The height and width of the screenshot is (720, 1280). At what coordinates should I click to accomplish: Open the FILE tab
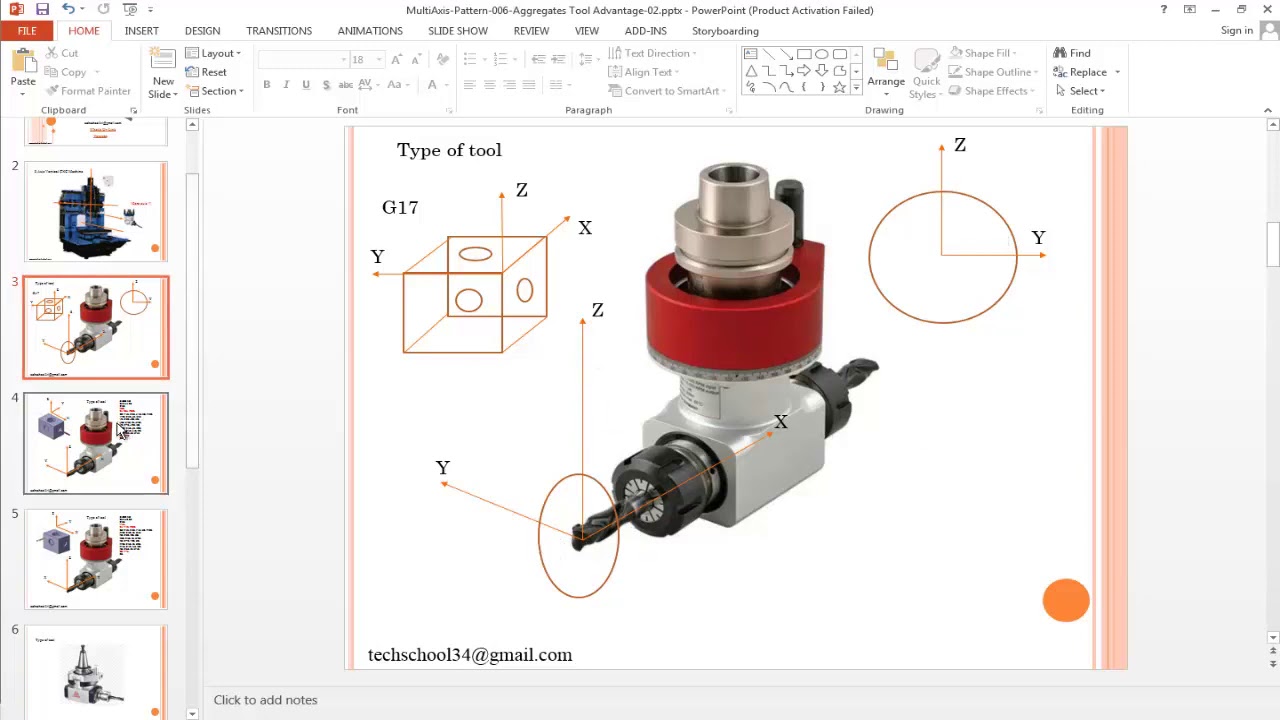coord(27,31)
